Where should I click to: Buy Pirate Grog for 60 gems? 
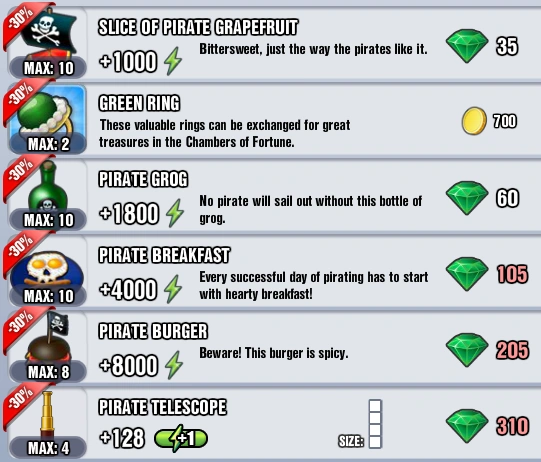coord(482,198)
